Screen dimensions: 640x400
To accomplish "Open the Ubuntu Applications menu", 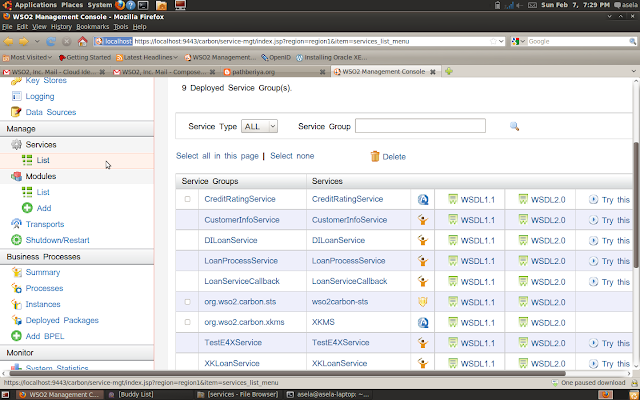I will point(36,5).
